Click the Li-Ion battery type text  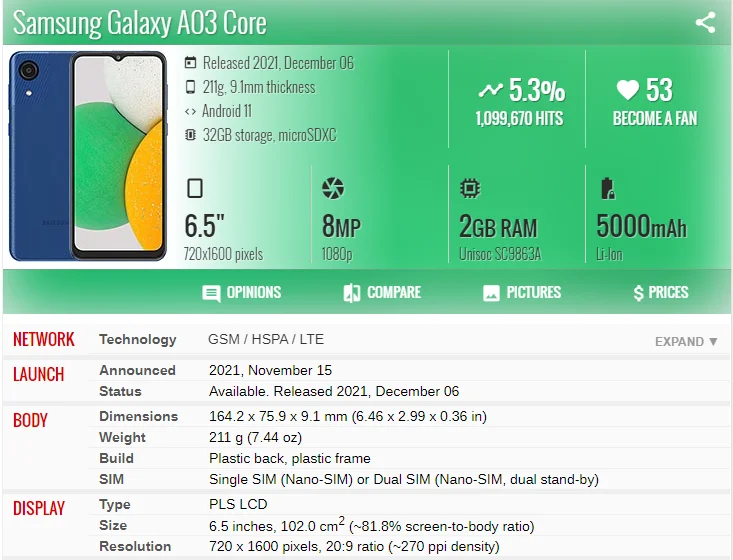(x=609, y=254)
